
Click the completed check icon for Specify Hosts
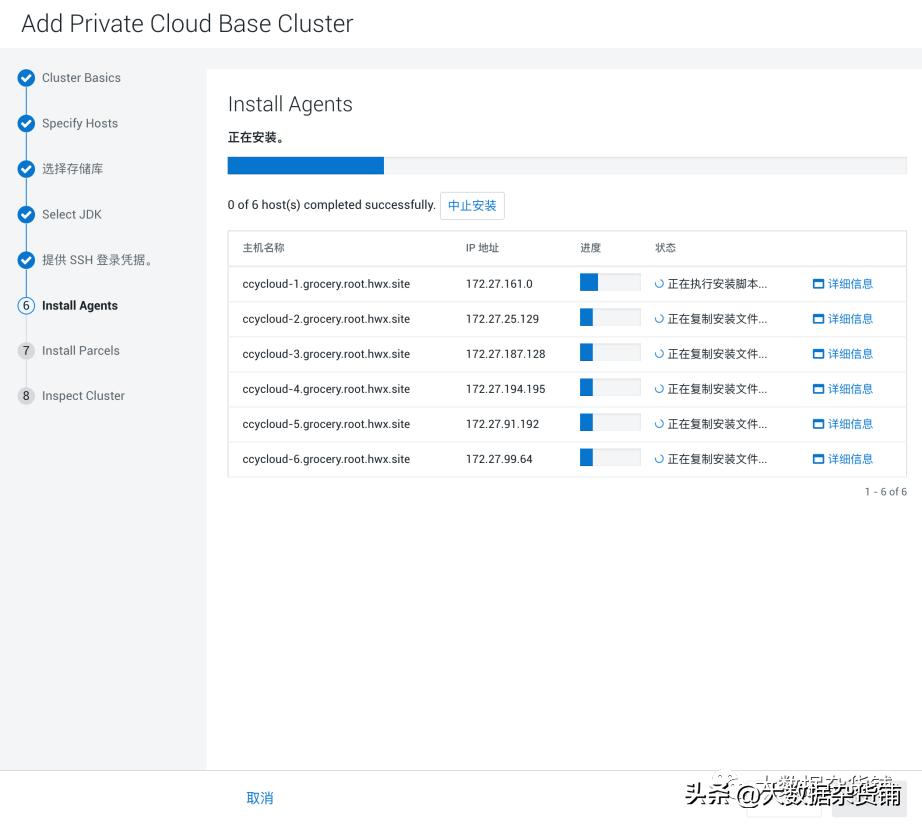click(26, 123)
